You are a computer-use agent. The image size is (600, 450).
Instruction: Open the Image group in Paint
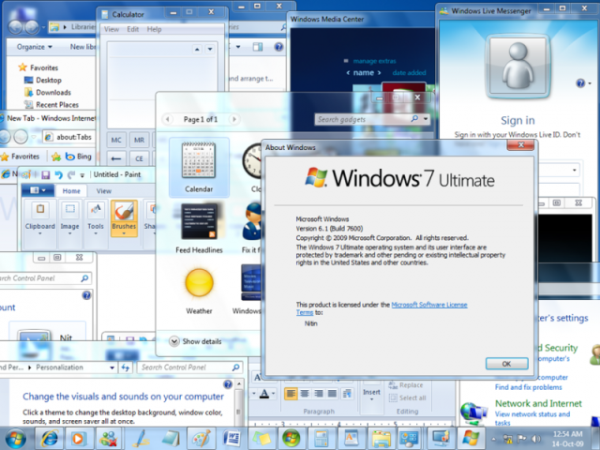pyautogui.click(x=70, y=218)
